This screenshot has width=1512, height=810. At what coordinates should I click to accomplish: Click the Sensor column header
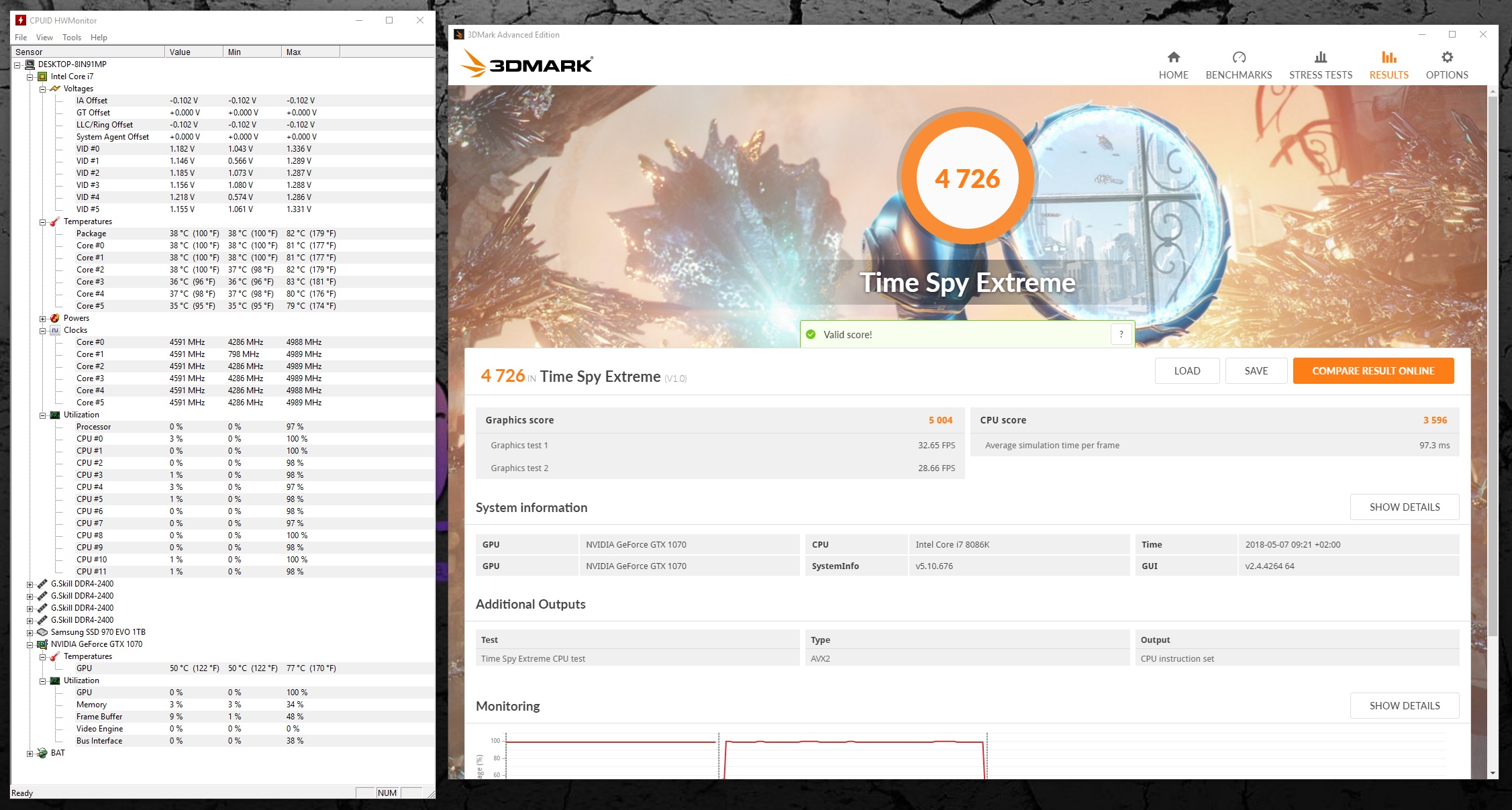pyautogui.click(x=88, y=52)
